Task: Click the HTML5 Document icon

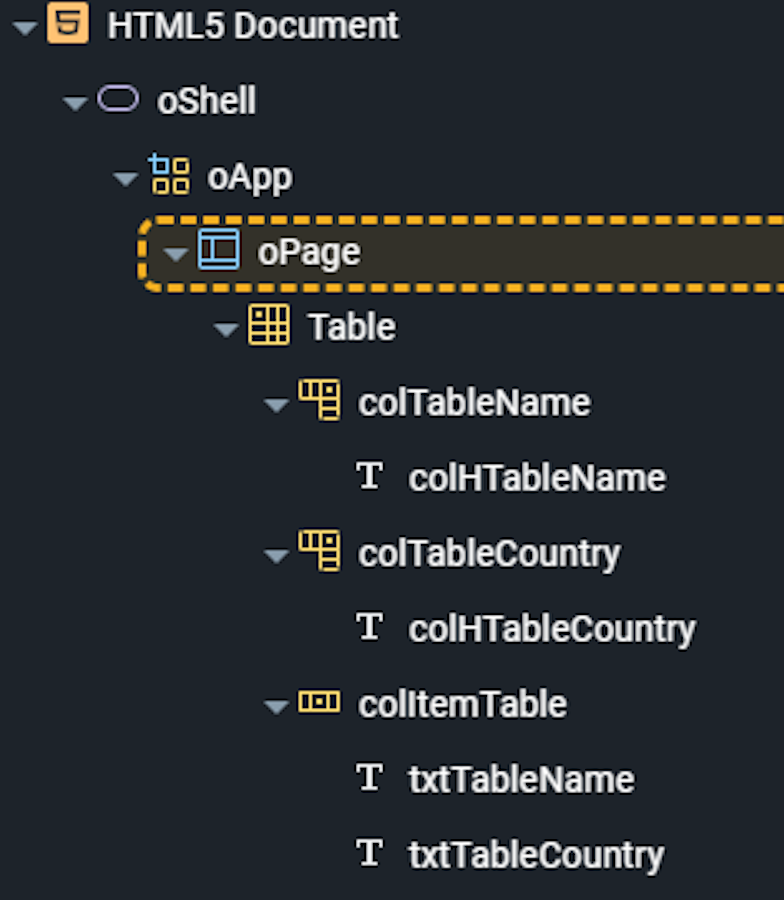Action: (x=68, y=23)
